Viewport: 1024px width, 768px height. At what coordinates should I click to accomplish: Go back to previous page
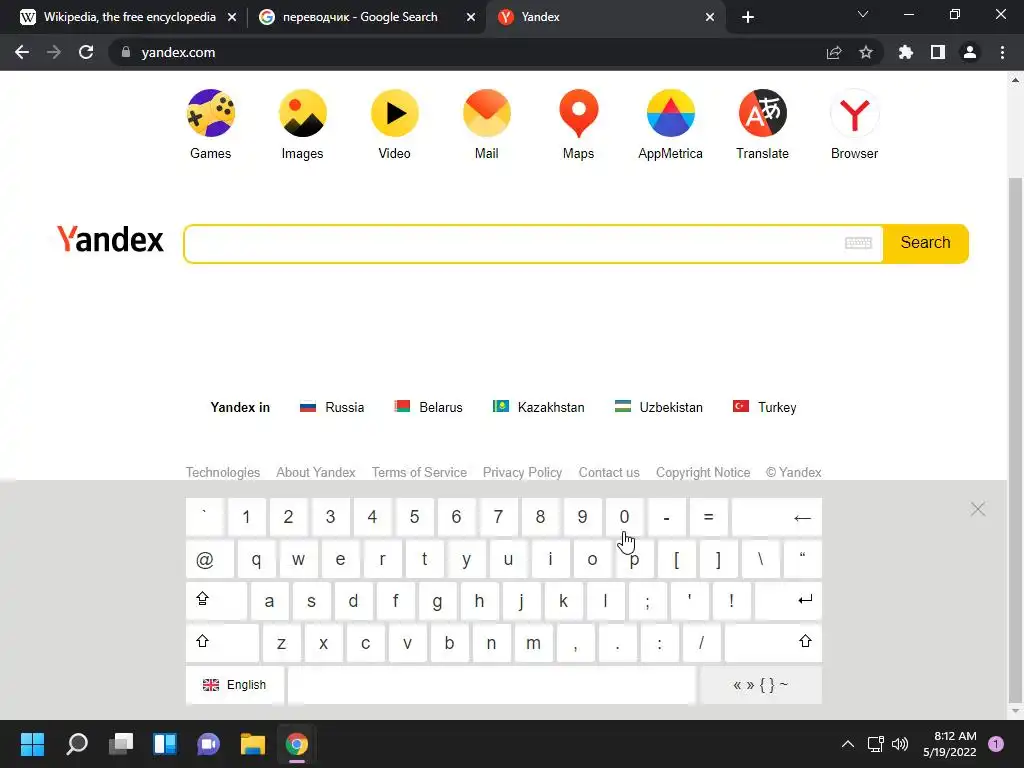tap(22, 52)
